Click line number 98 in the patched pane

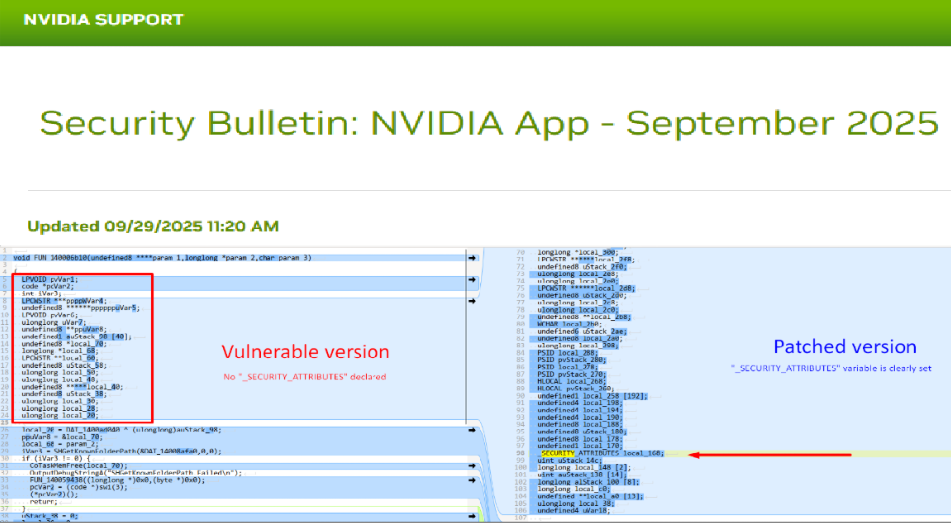coord(522,453)
